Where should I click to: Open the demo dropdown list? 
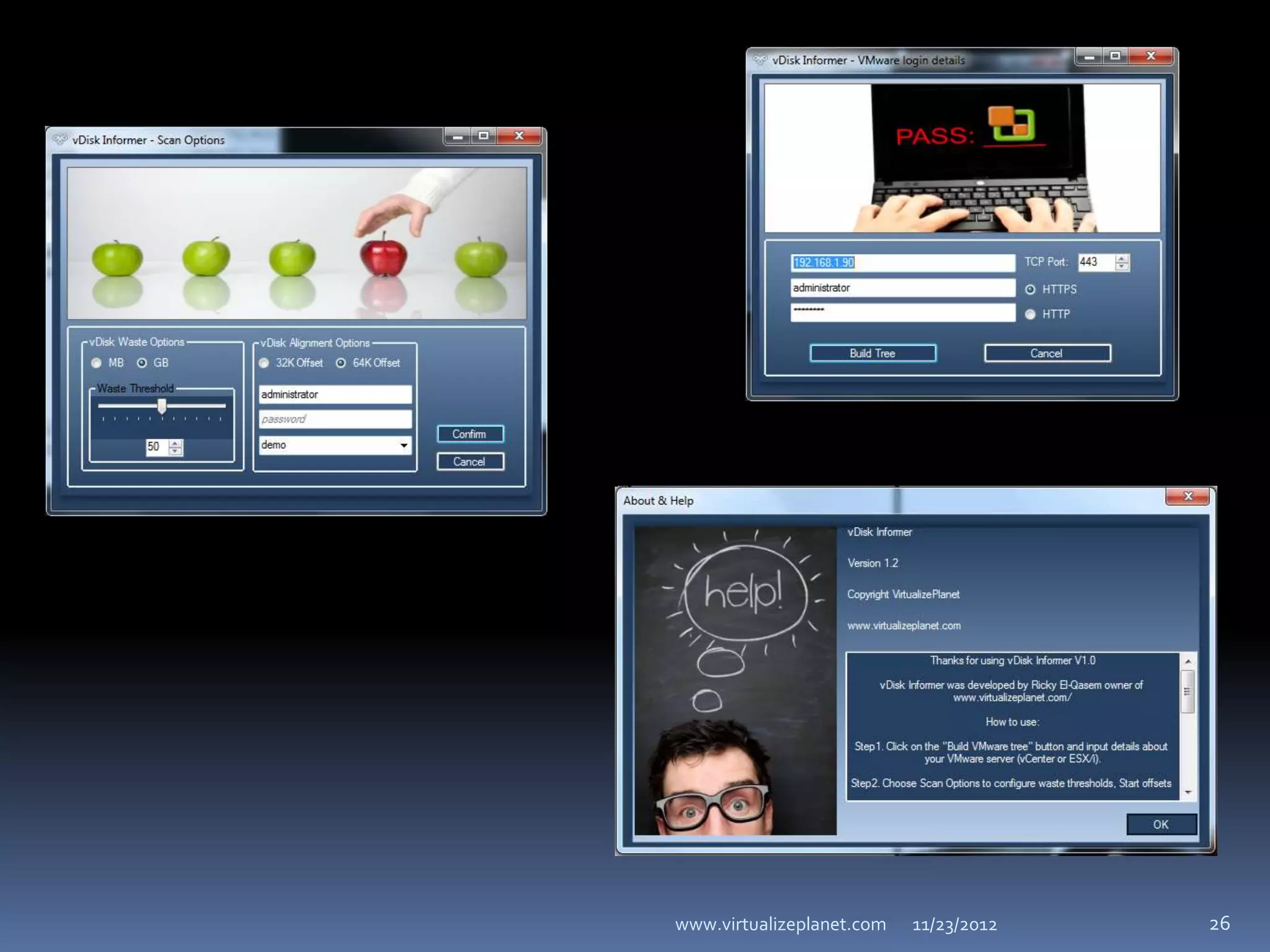pos(404,445)
